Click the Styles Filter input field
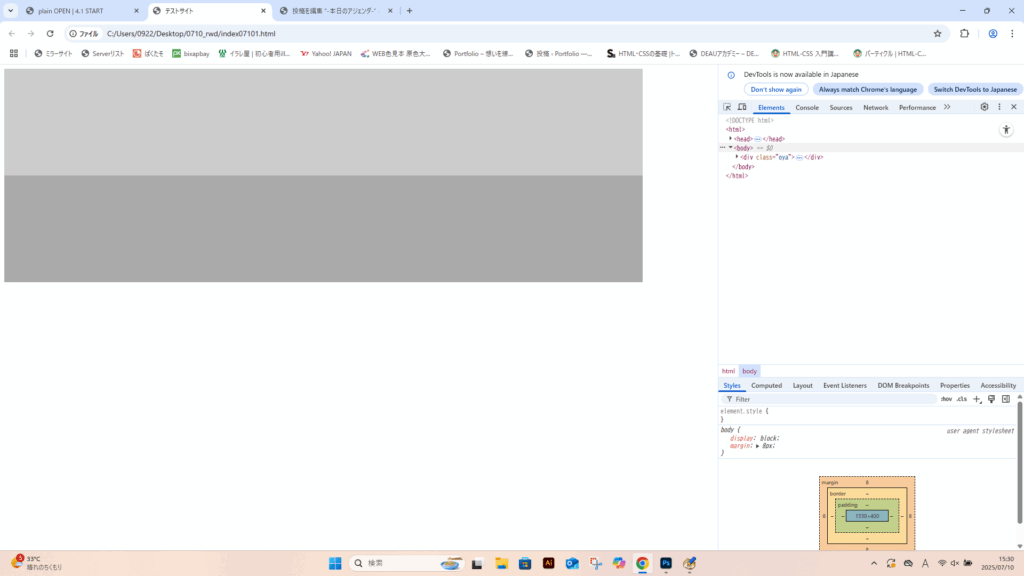This screenshot has width=1024, height=576. tap(830, 399)
